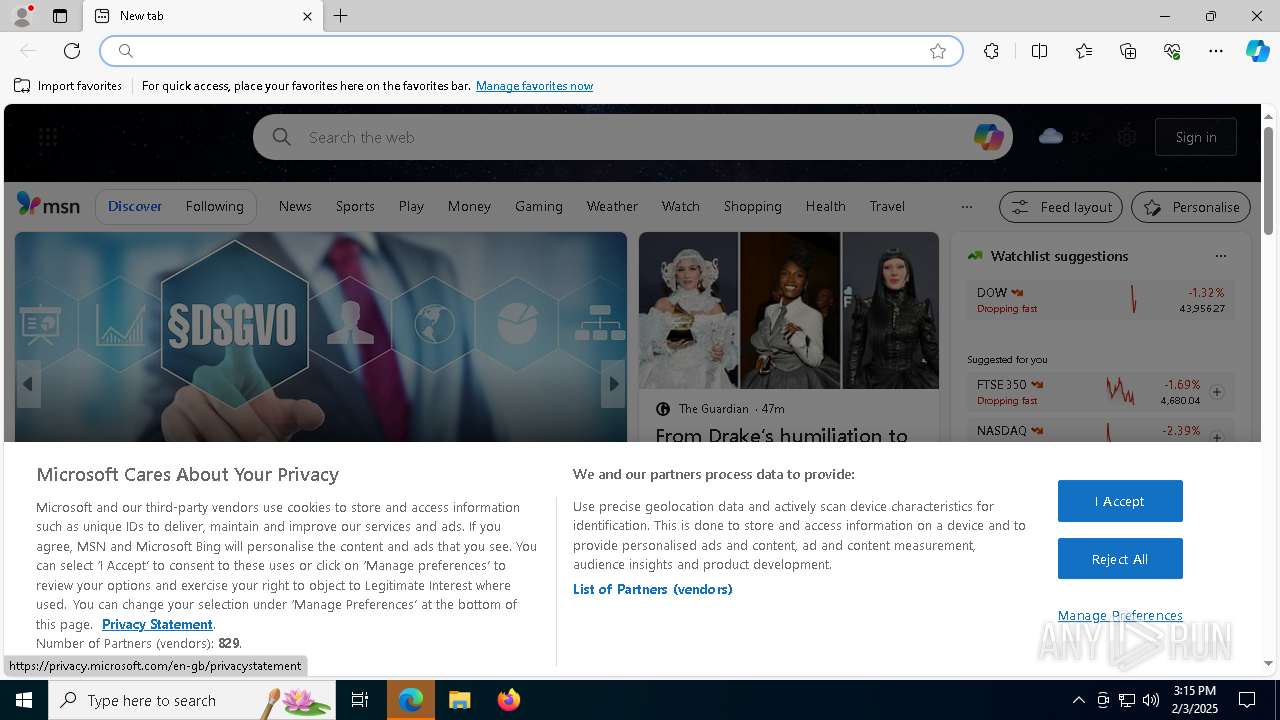
Task: Click the Search the web field
Action: pyautogui.click(x=632, y=137)
